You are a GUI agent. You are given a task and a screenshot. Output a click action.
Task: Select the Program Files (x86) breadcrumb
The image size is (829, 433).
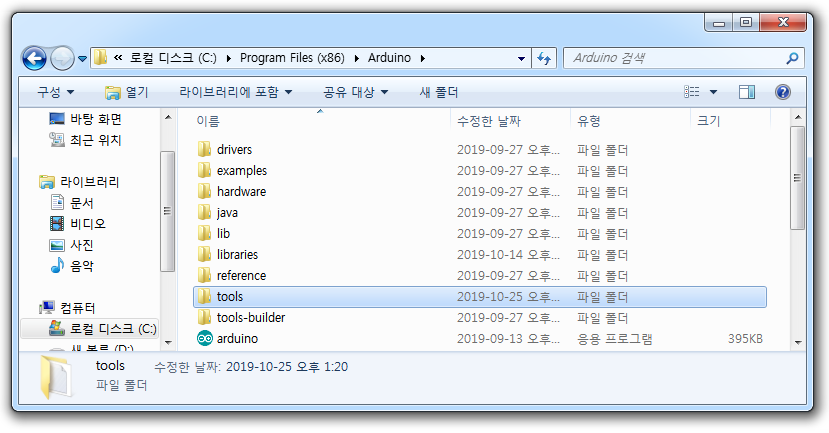pos(292,58)
